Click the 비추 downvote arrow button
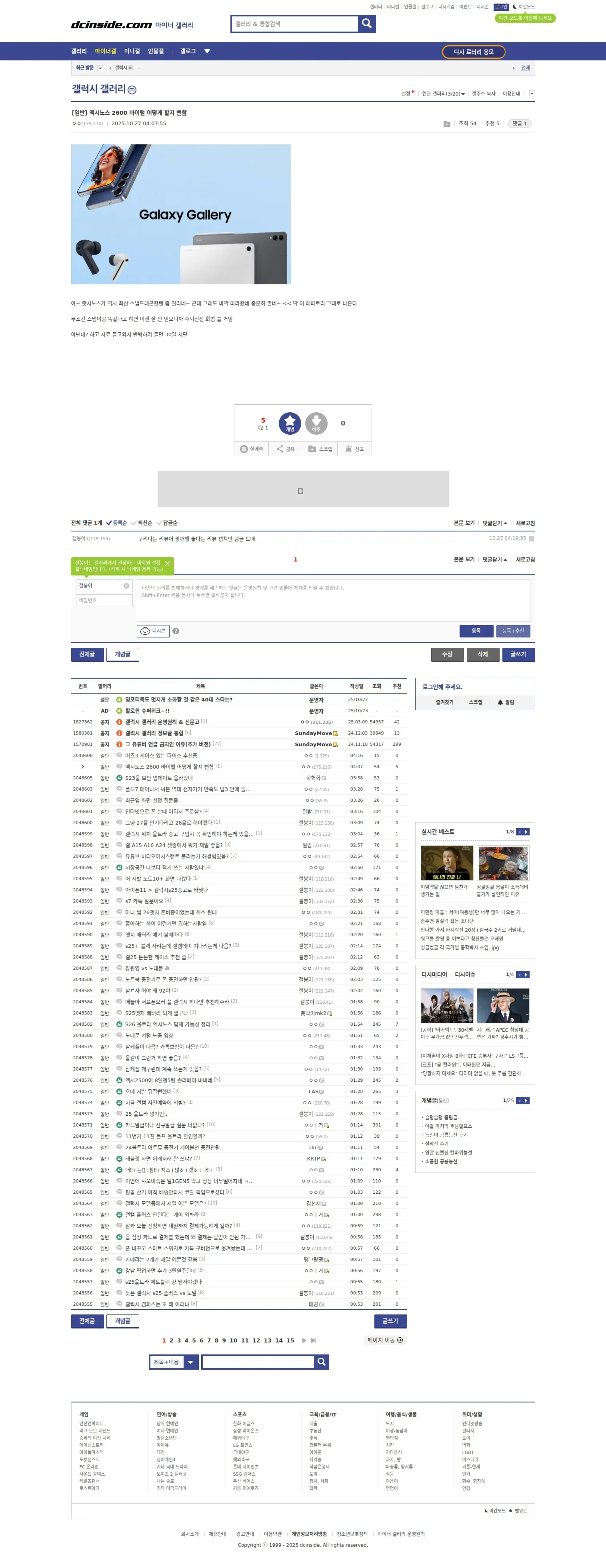The width and height of the screenshot is (606, 1568). (x=316, y=423)
